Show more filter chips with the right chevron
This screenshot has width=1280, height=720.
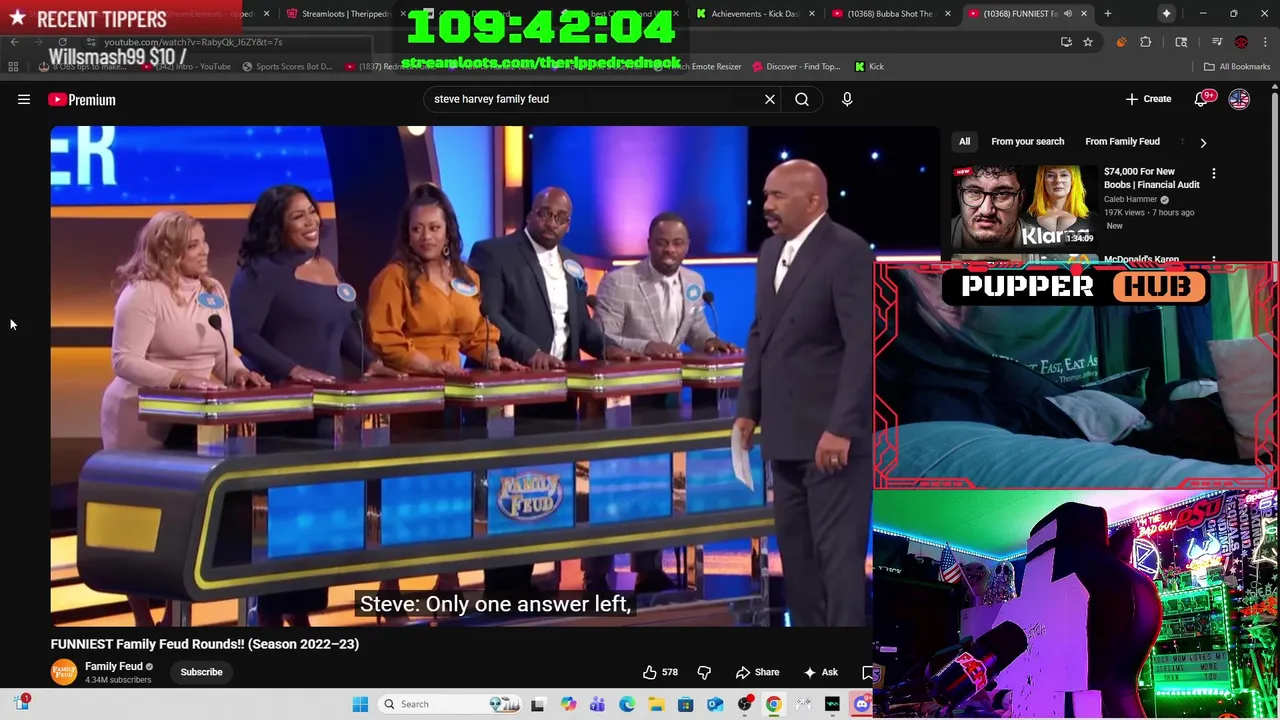click(1203, 142)
